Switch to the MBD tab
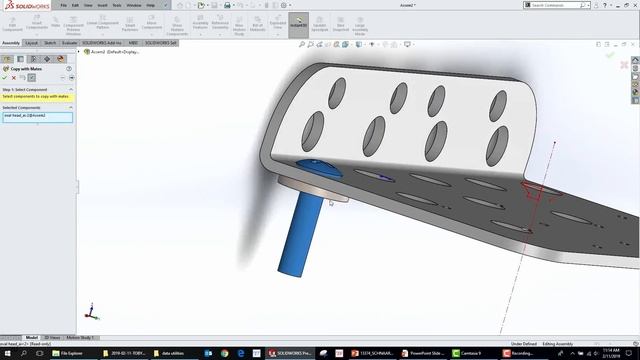640x360 pixels. [x=133, y=43]
